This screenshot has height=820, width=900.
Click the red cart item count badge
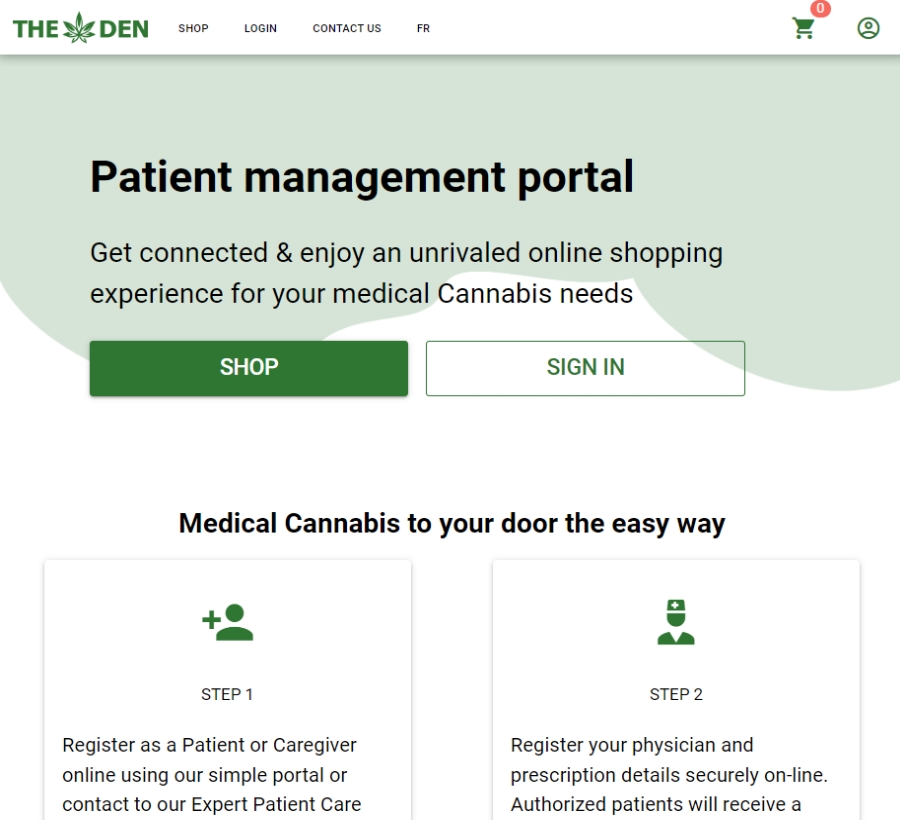pos(820,8)
